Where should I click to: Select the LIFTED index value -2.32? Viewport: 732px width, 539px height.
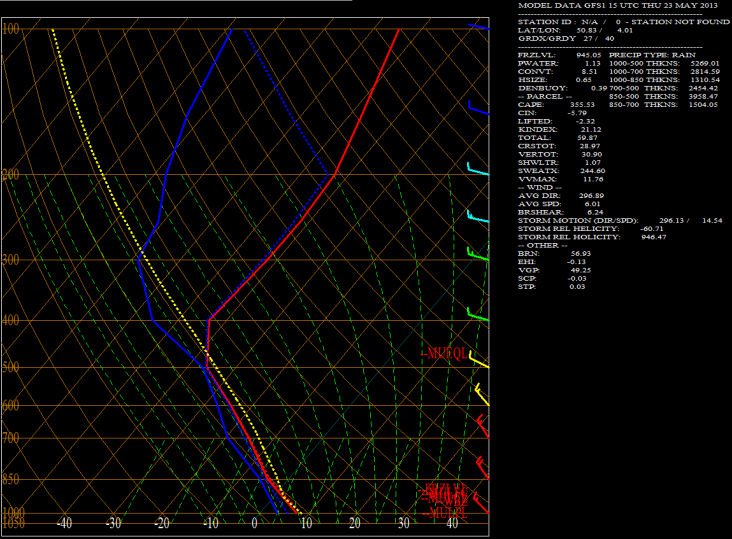(585, 121)
